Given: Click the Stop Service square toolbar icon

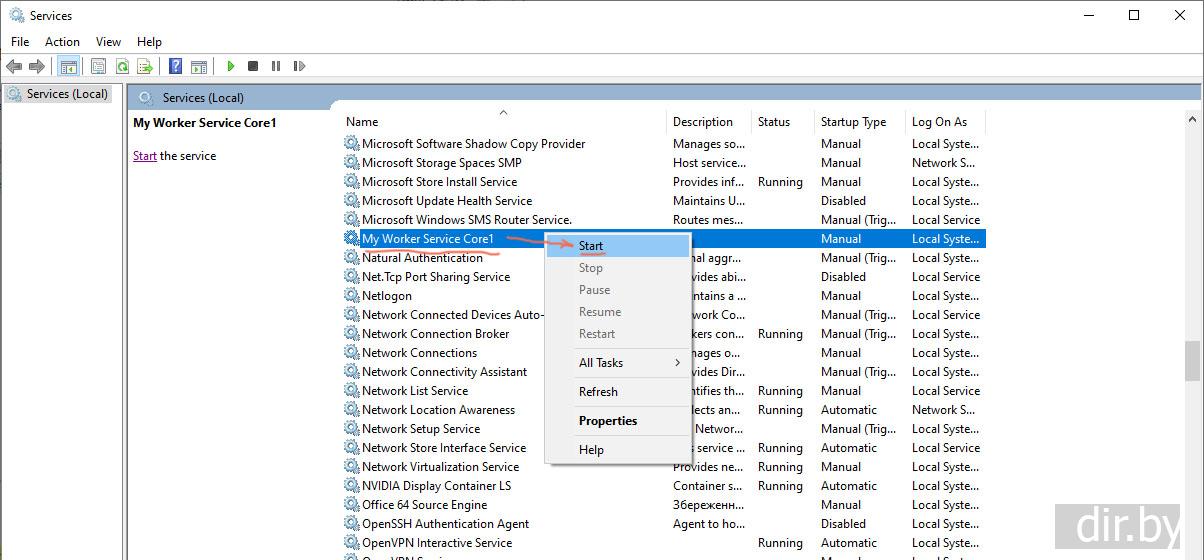Looking at the screenshot, I should tap(253, 66).
